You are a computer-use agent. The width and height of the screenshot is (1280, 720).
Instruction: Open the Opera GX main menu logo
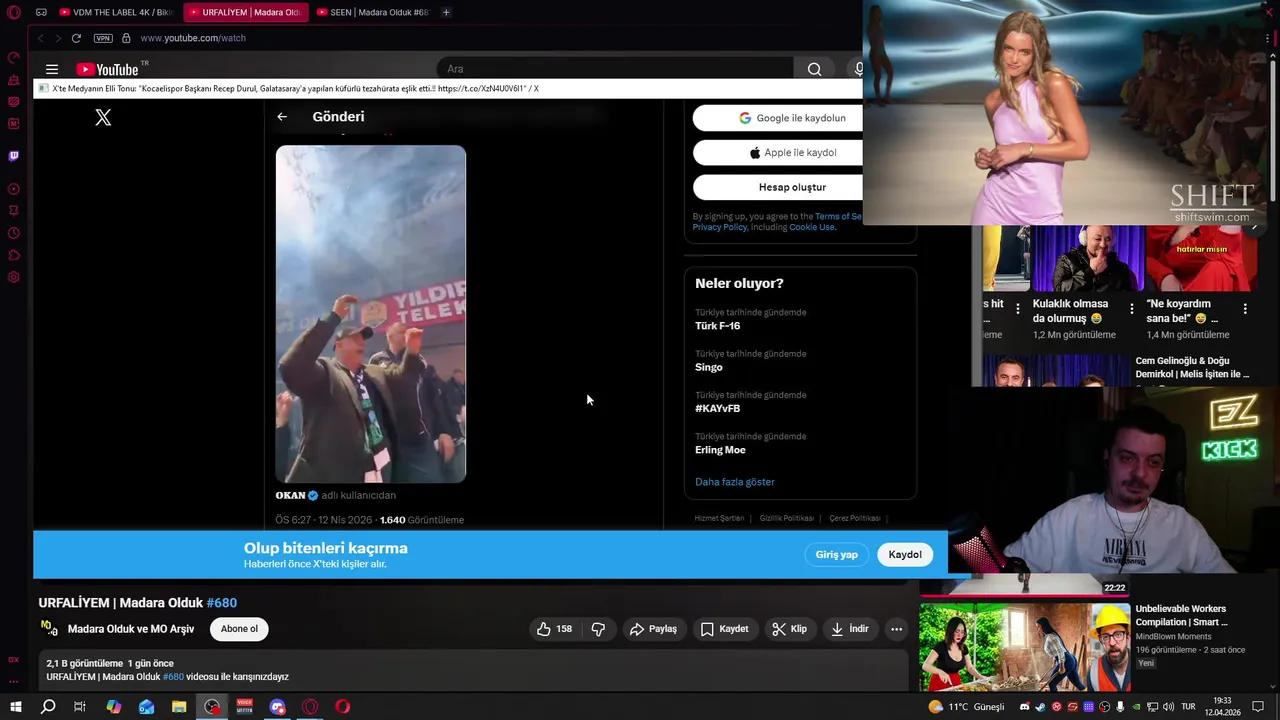point(14,12)
